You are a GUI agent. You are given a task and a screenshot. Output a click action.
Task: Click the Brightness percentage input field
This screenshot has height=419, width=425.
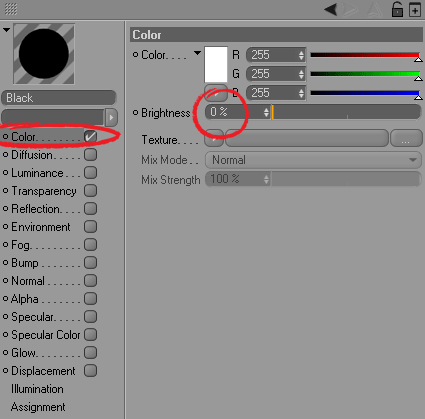(237, 112)
